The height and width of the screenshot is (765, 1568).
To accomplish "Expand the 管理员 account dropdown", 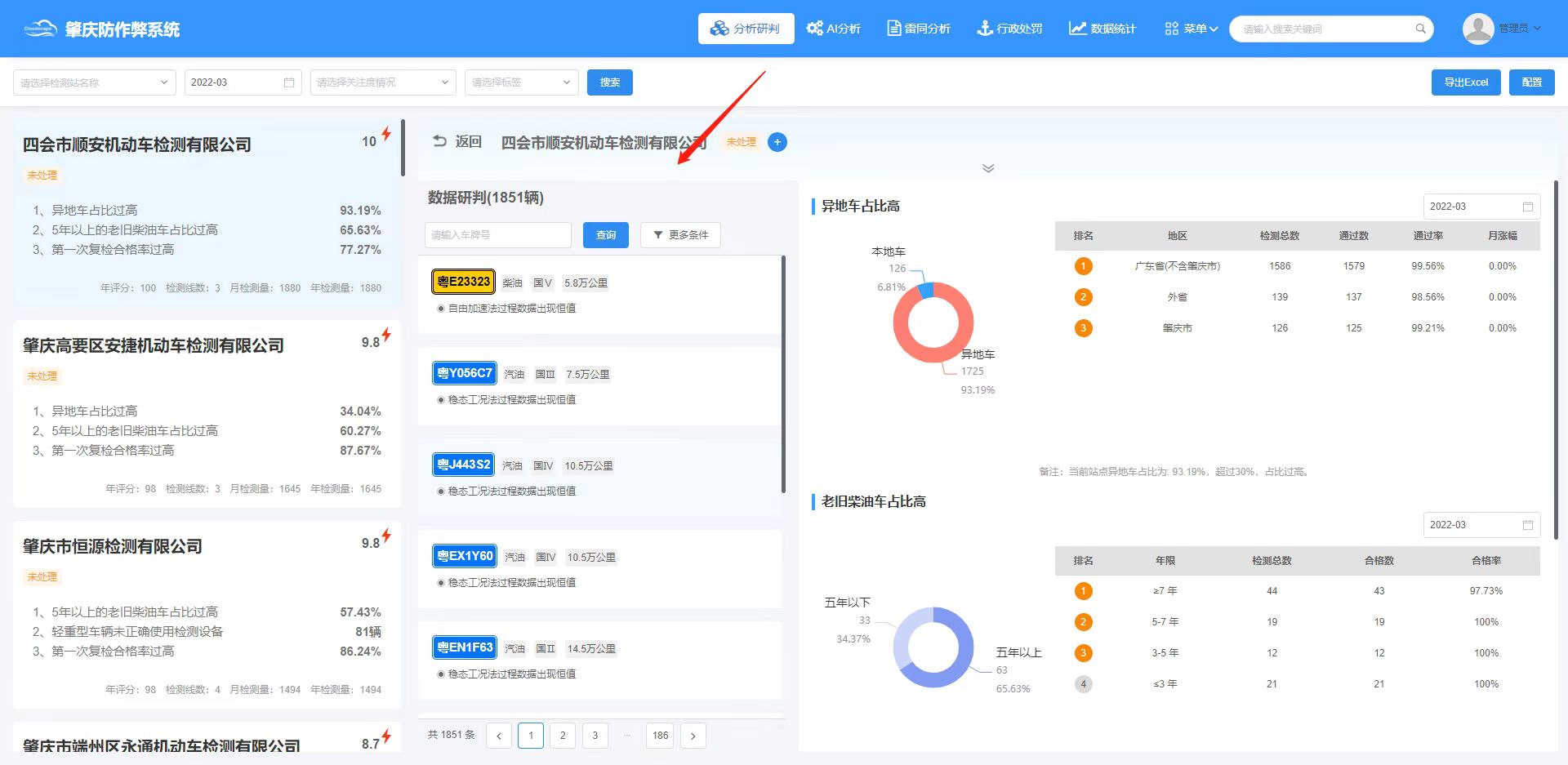I will pos(1520,29).
